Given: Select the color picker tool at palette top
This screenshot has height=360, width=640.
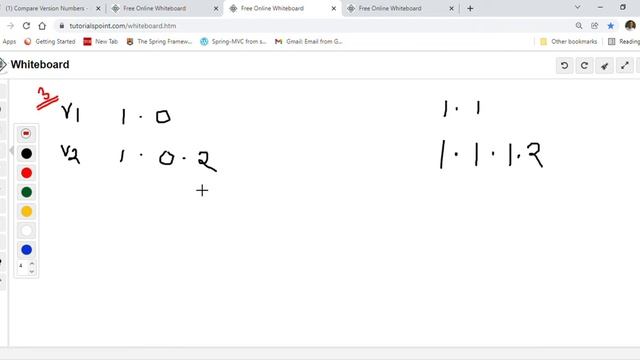Looking at the screenshot, I should 26,133.
